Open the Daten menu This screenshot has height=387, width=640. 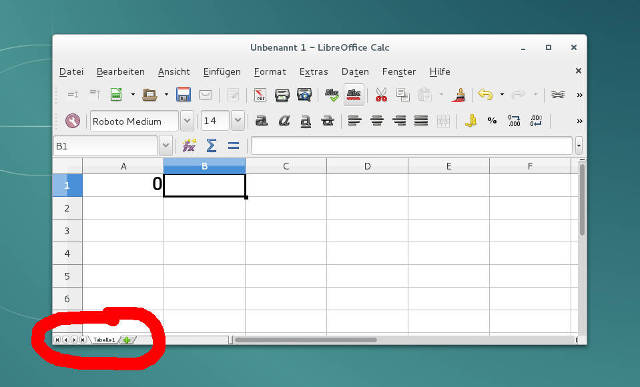tap(355, 72)
